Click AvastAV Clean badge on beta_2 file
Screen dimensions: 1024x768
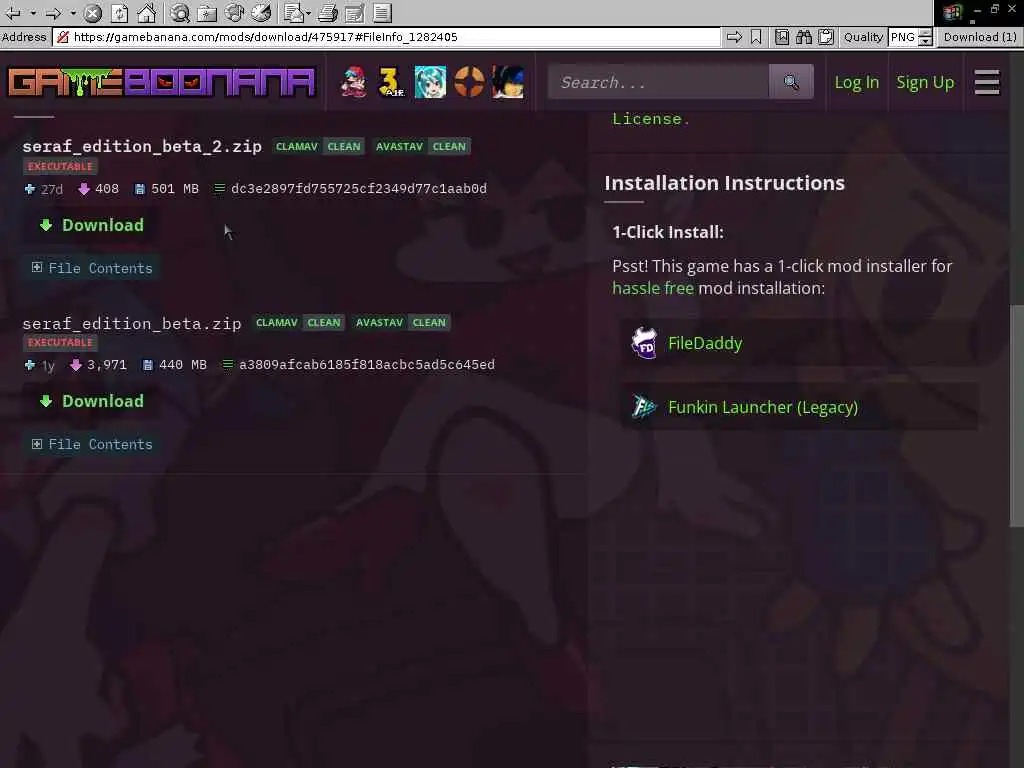coord(421,146)
